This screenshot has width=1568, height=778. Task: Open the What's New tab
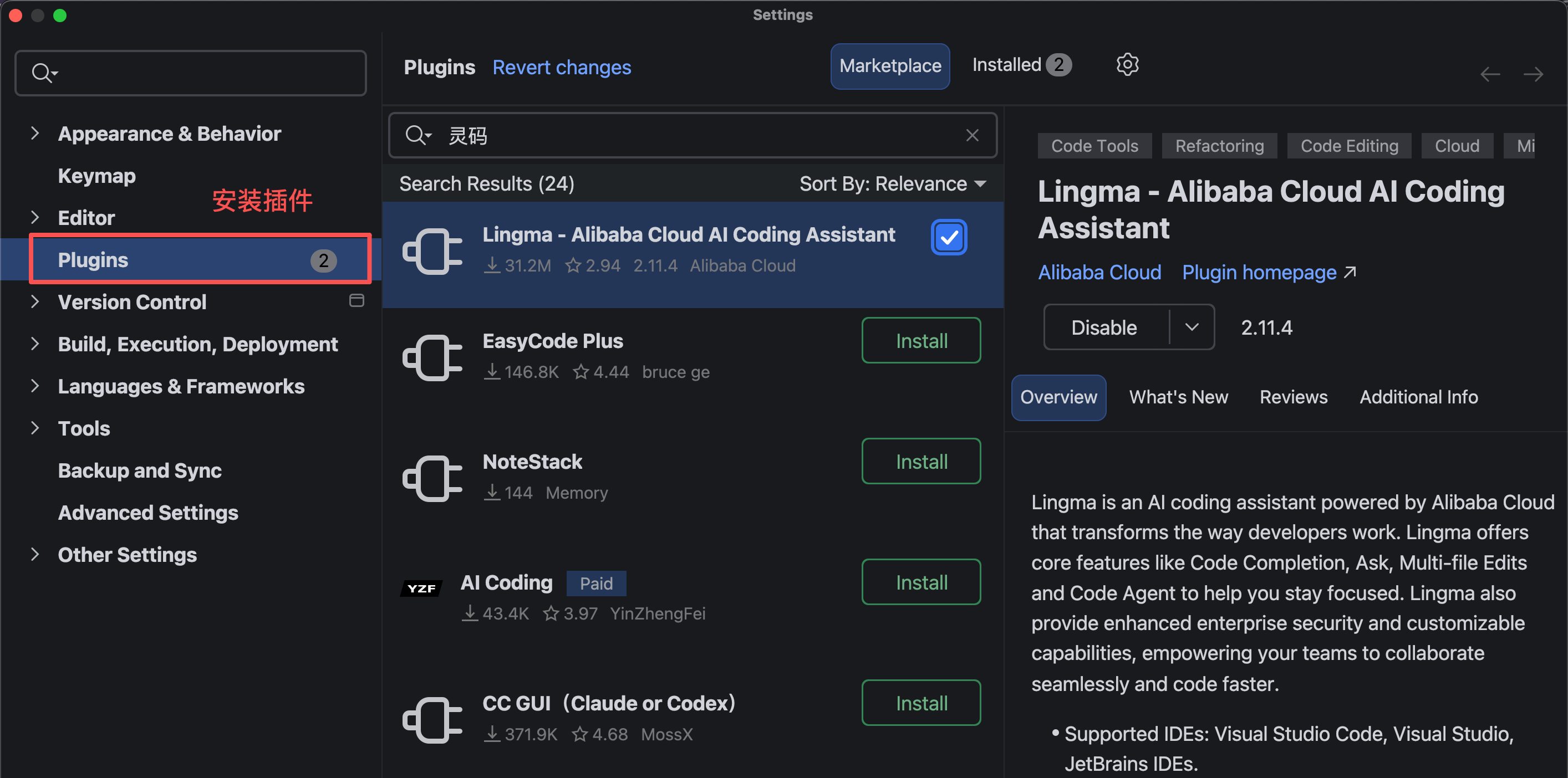point(1178,397)
